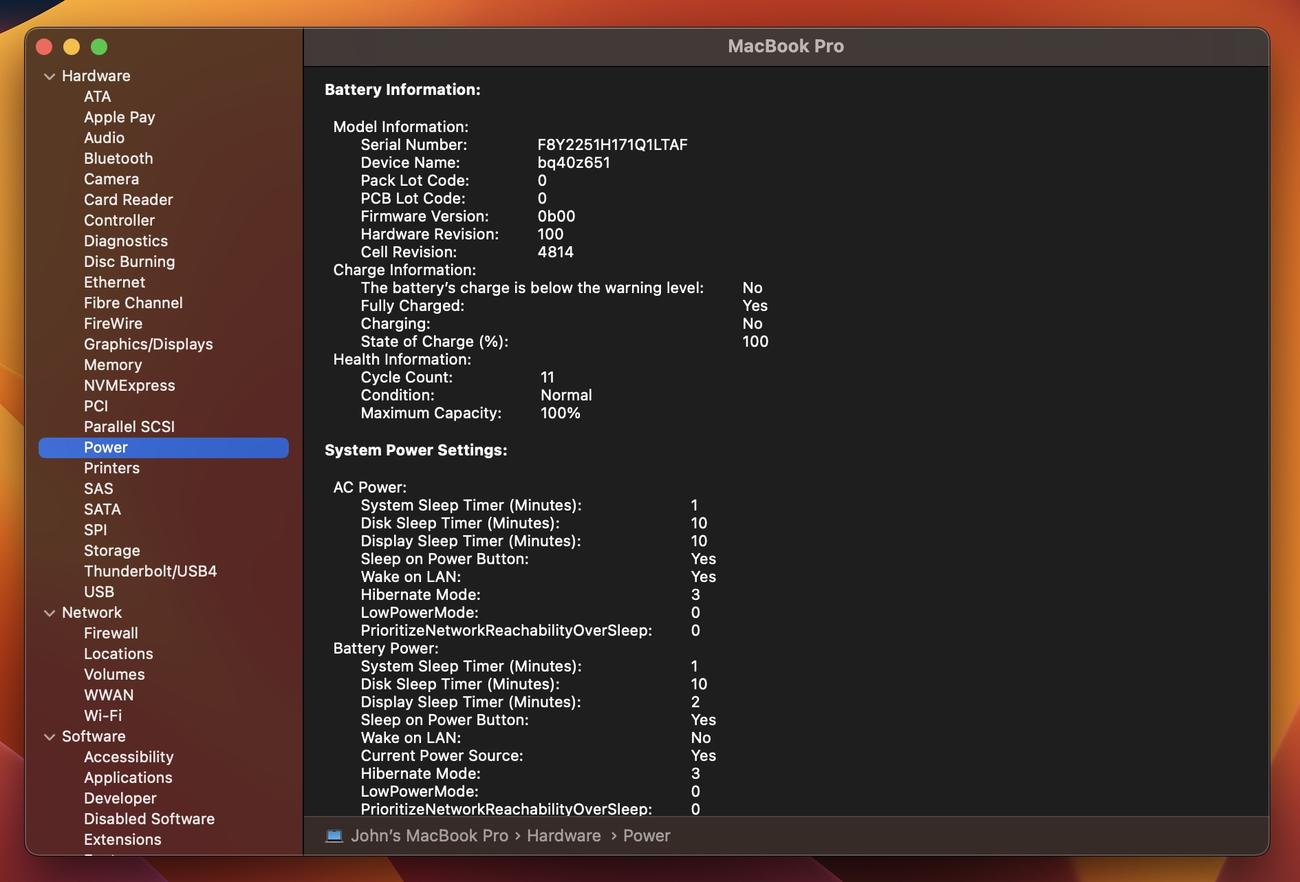Open Extensions under Software
1300x882 pixels.
click(x=122, y=840)
